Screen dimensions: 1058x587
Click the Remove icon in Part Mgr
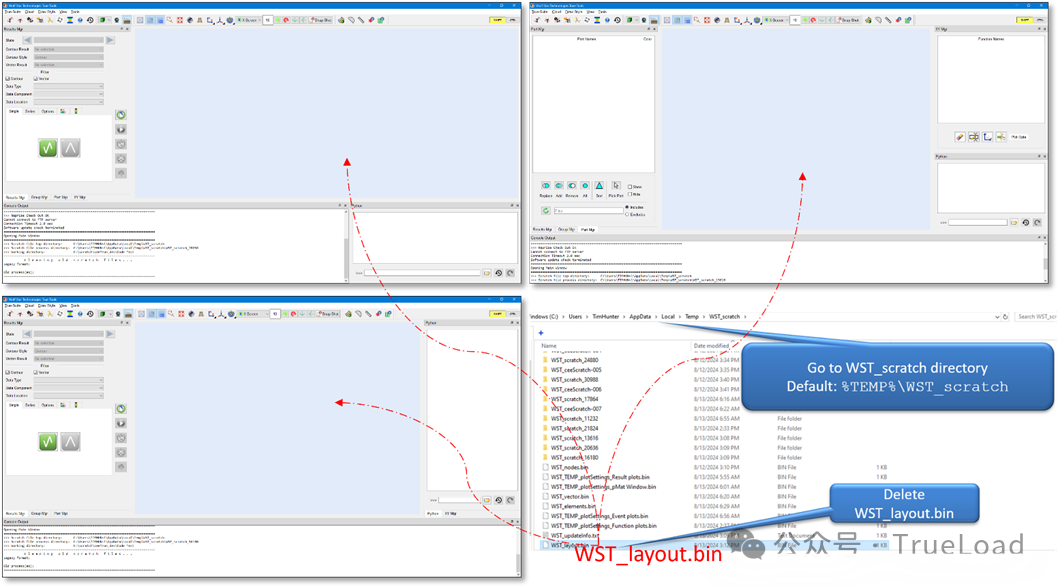[x=572, y=186]
